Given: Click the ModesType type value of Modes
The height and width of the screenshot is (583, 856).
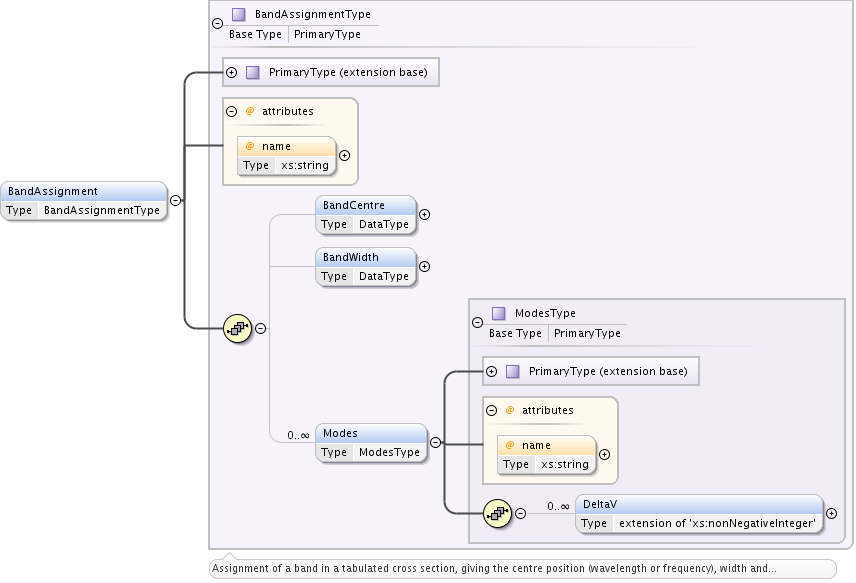Looking at the screenshot, I should click(x=389, y=453).
